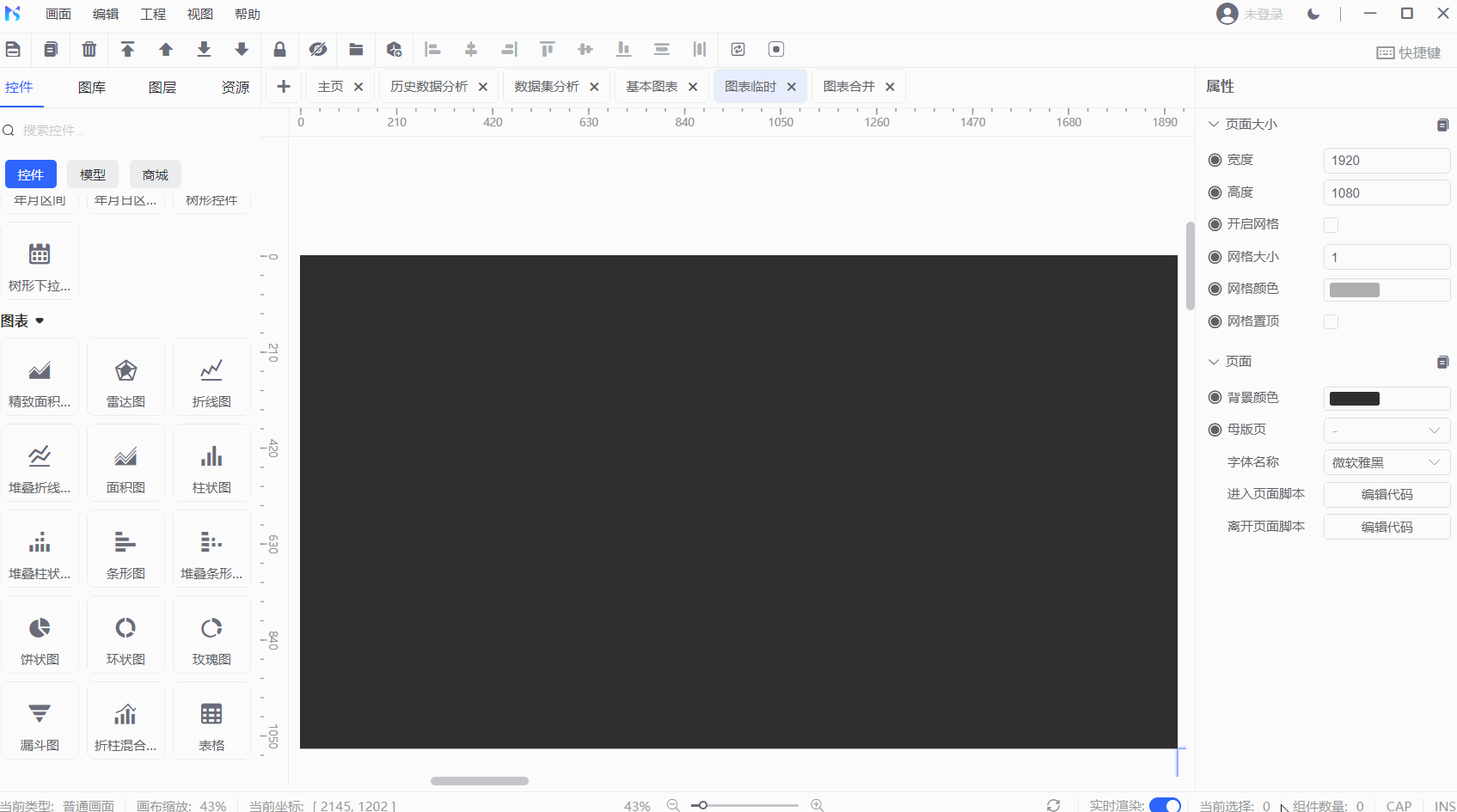Choose the table (表格) widget
The width and height of the screenshot is (1457, 812).
[x=211, y=723]
